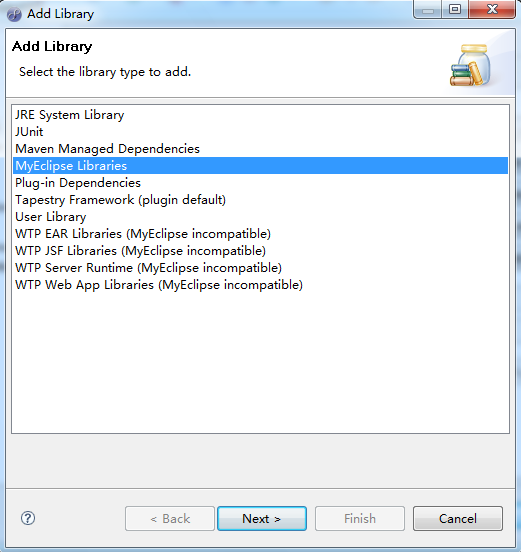Viewport: 521px width, 552px height.
Task: Click the Next button
Action: tap(262, 519)
